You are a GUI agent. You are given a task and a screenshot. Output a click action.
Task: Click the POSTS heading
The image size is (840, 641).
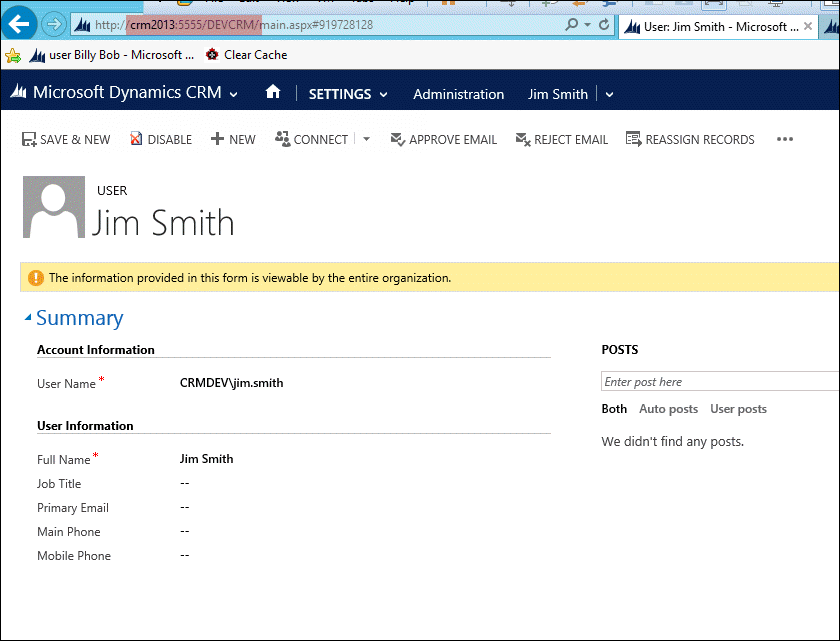(x=620, y=350)
